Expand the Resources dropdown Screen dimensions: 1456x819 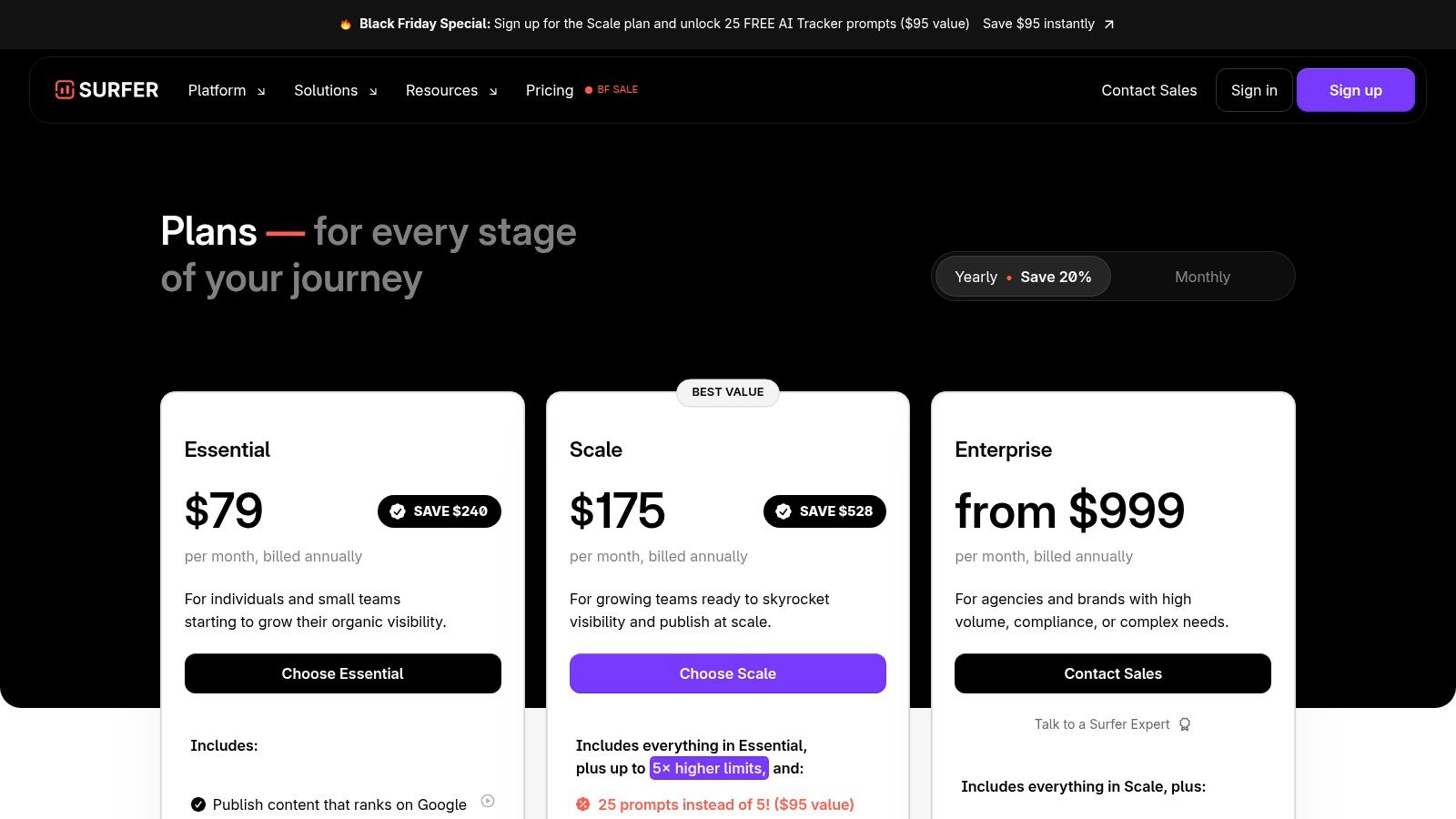pos(442,90)
